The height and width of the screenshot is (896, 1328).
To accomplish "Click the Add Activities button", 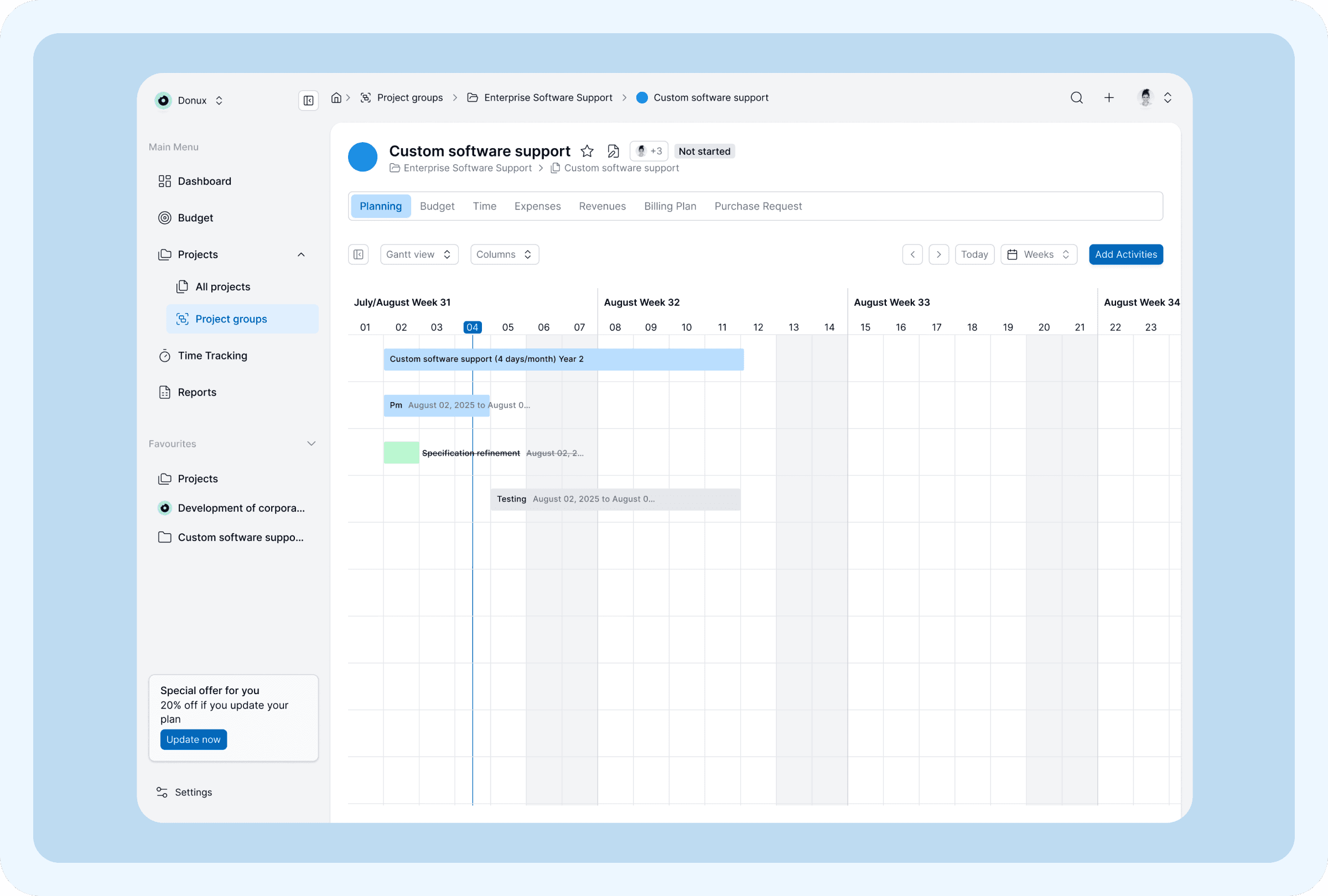I will click(x=1125, y=254).
